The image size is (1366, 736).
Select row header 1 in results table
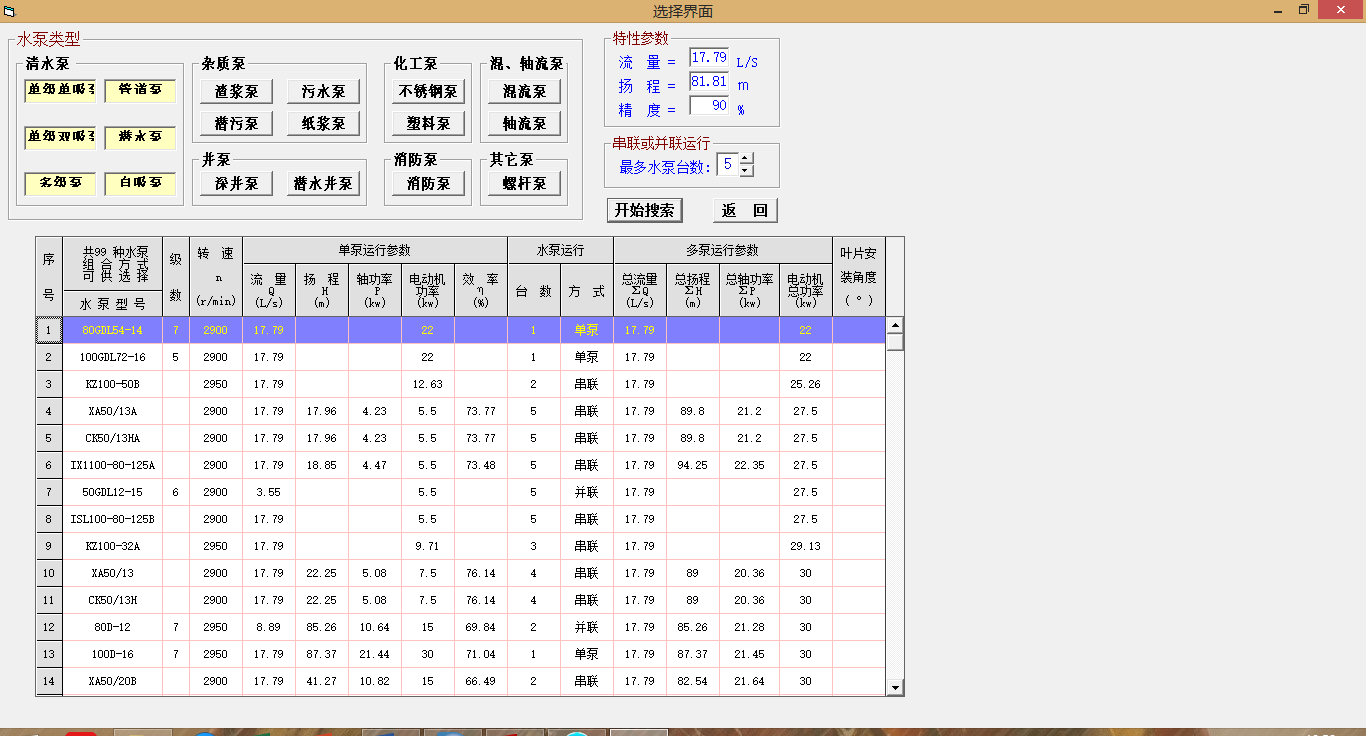tap(49, 330)
